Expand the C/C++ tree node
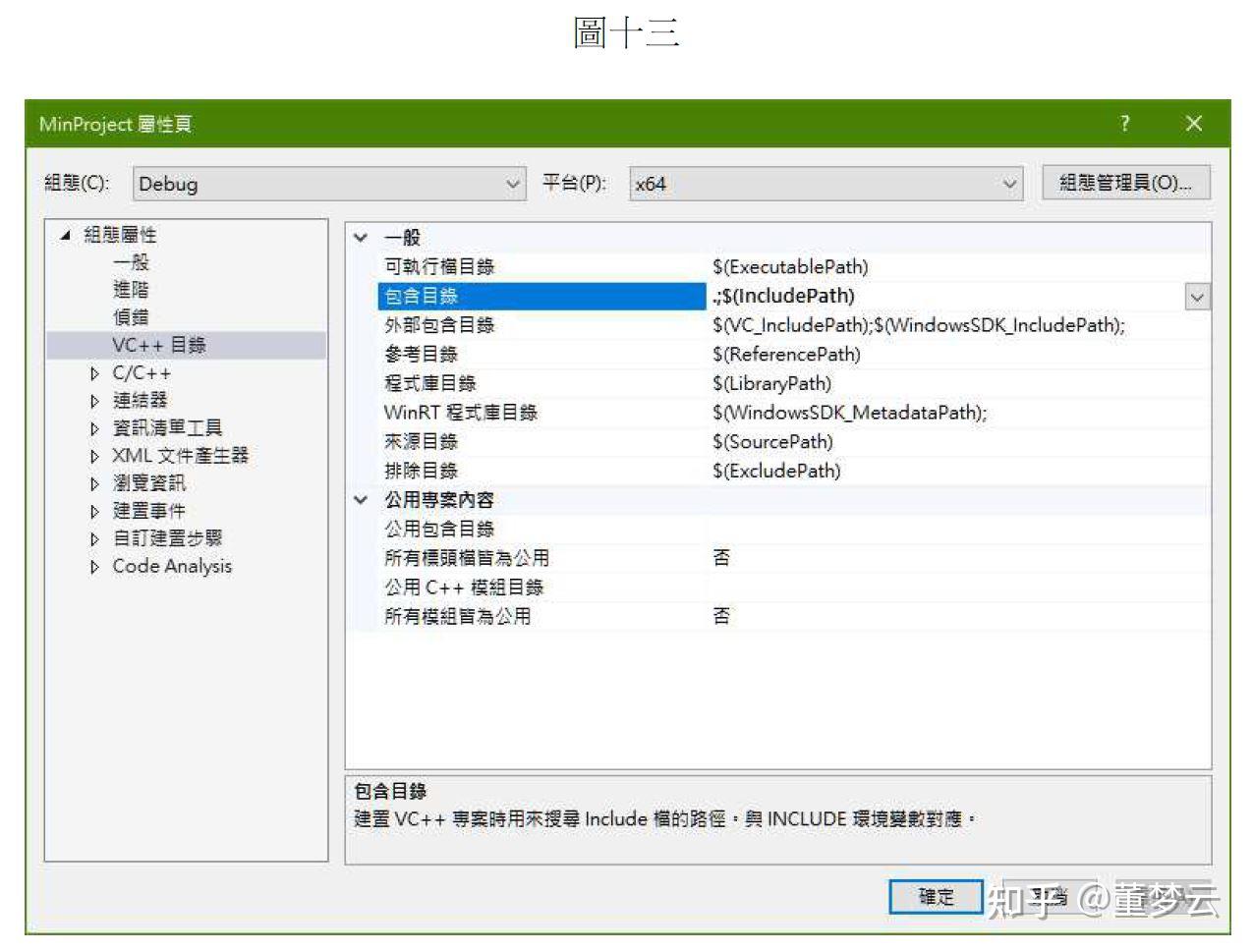The width and height of the screenshot is (1253, 952). [x=94, y=372]
